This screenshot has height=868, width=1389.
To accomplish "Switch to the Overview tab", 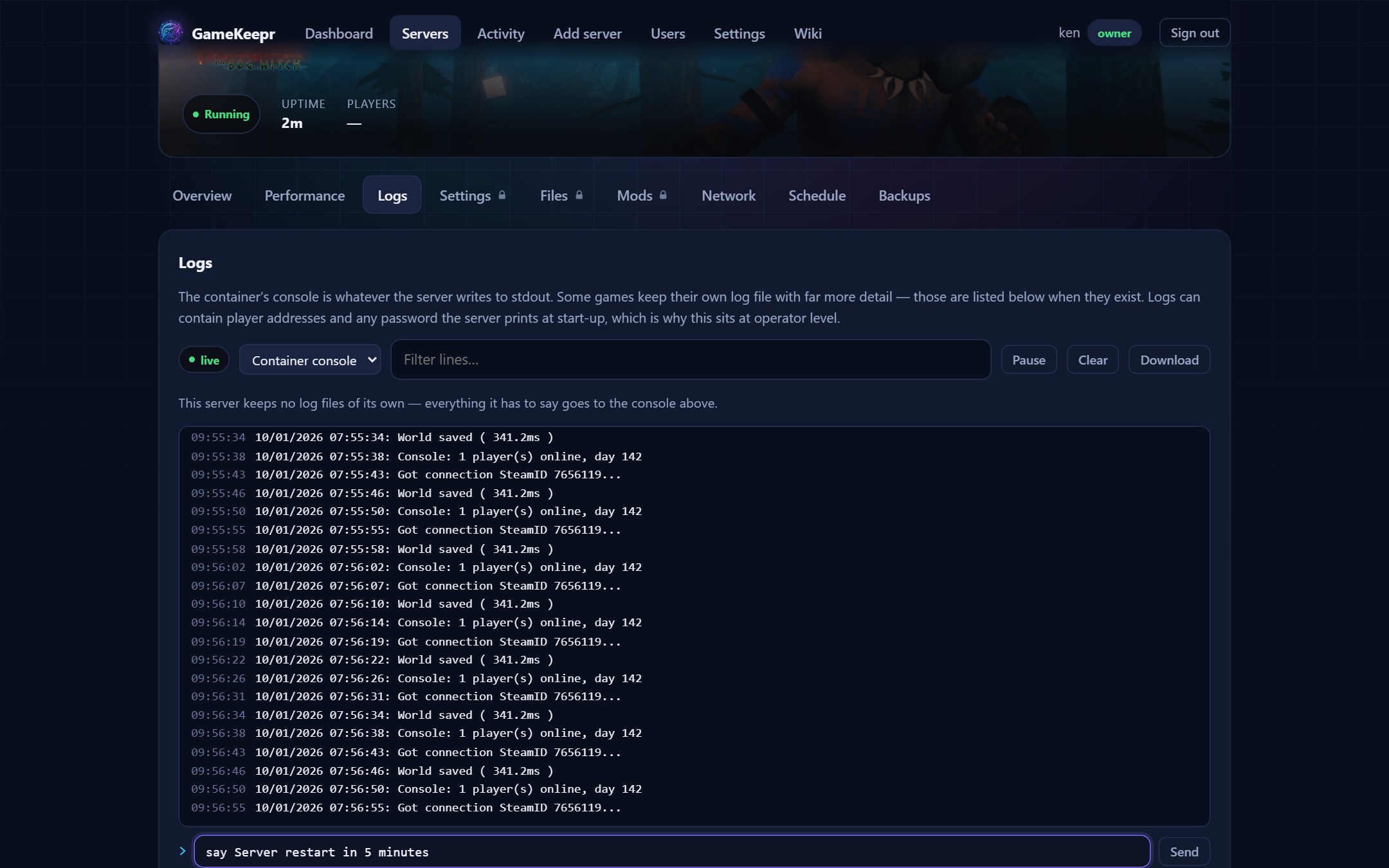I will click(x=202, y=195).
